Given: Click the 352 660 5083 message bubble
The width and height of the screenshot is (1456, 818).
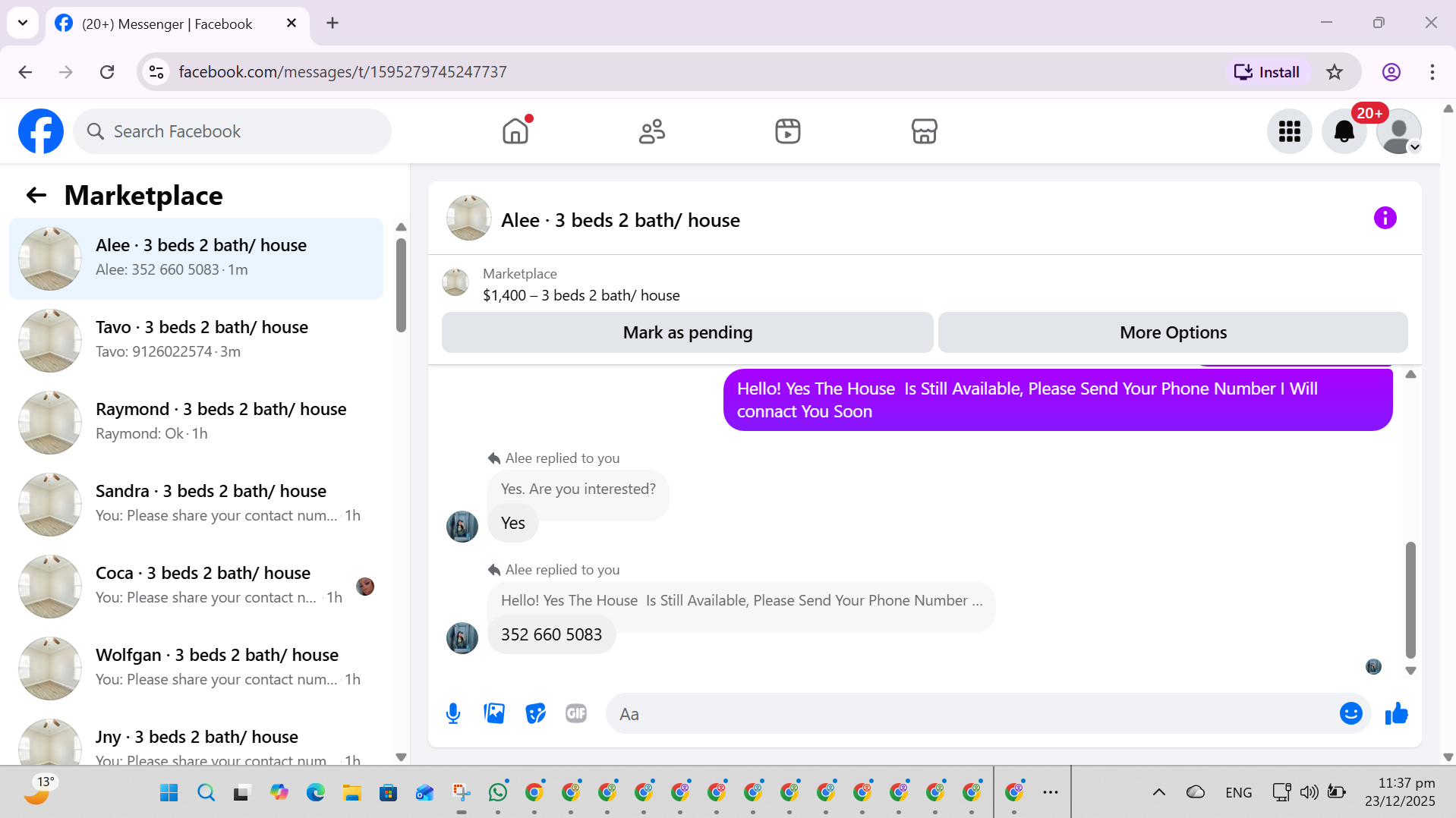Looking at the screenshot, I should click(x=551, y=634).
